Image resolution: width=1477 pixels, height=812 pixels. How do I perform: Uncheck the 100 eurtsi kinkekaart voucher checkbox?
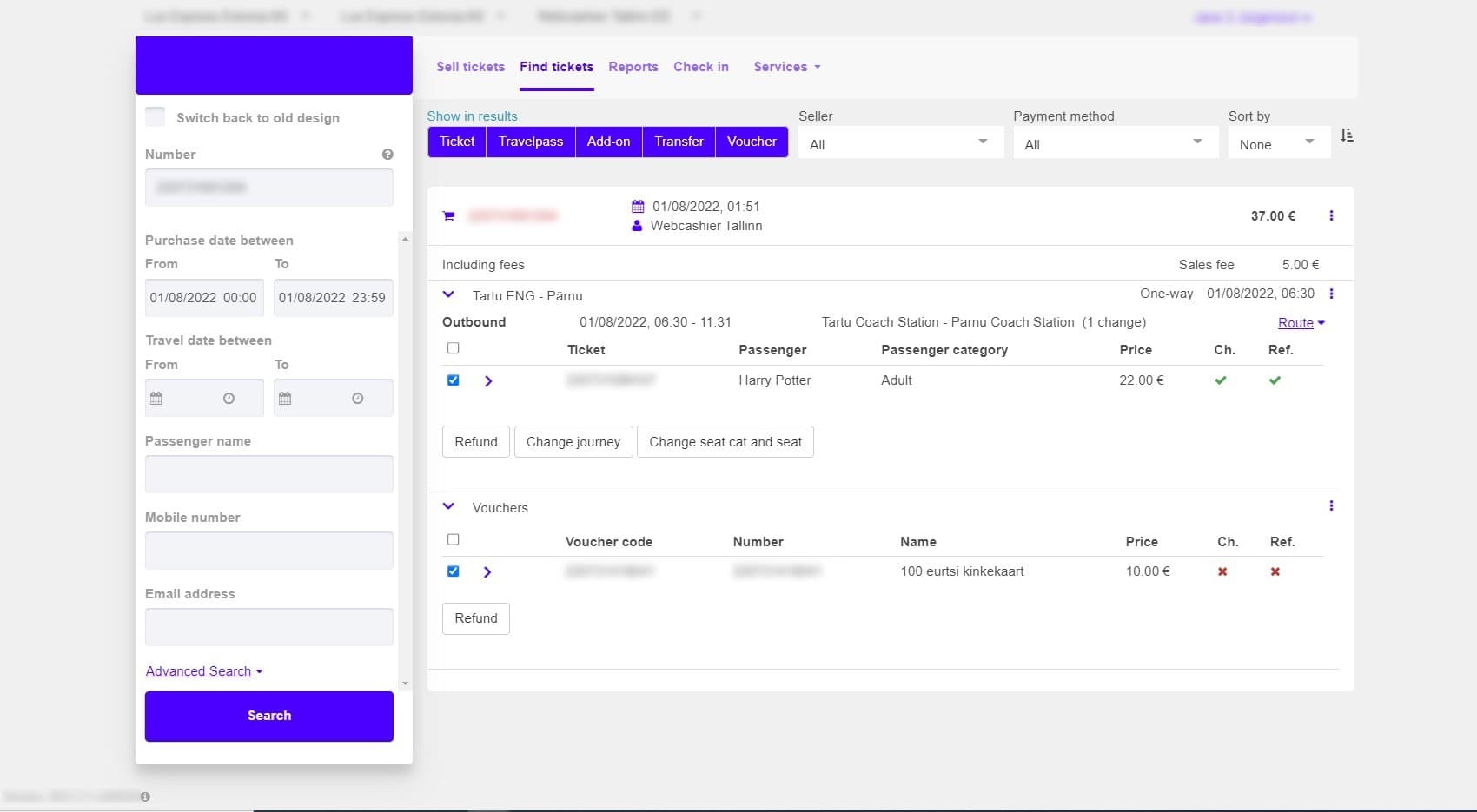click(453, 571)
